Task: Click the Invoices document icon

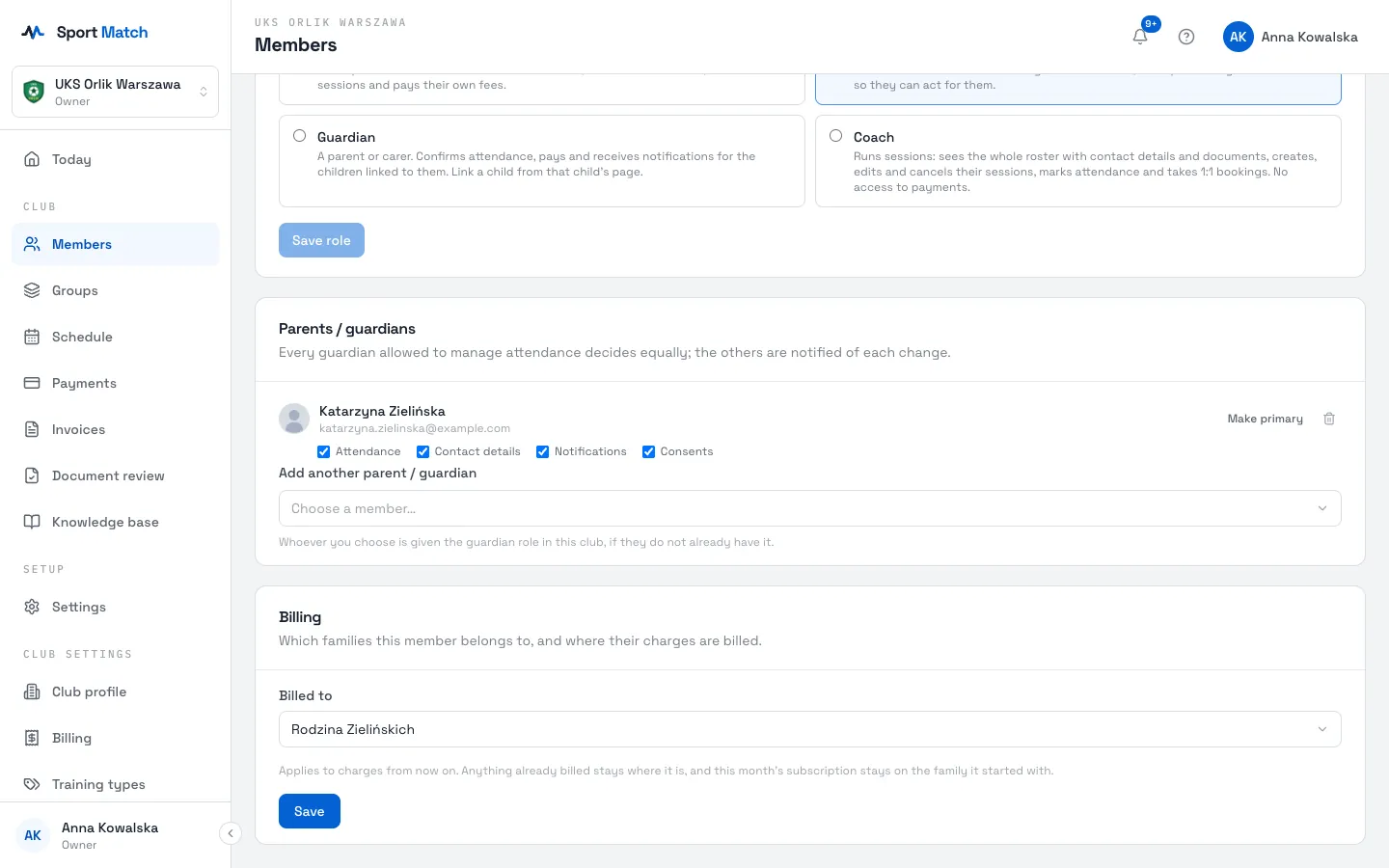Action: point(32,429)
